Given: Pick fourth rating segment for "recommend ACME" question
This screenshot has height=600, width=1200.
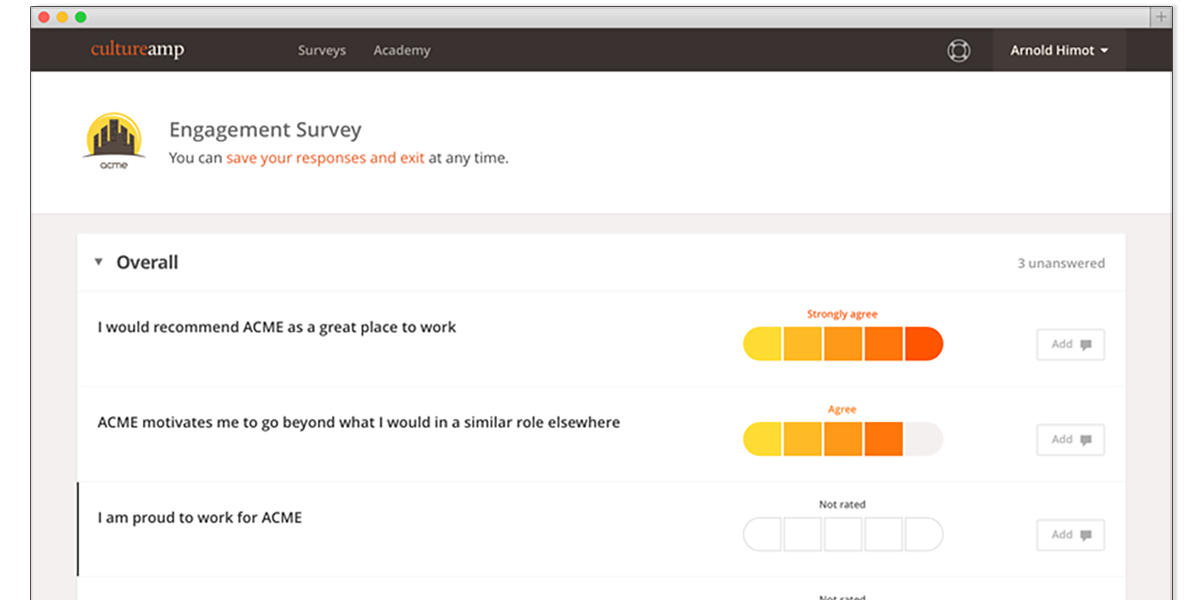Looking at the screenshot, I should (x=884, y=344).
